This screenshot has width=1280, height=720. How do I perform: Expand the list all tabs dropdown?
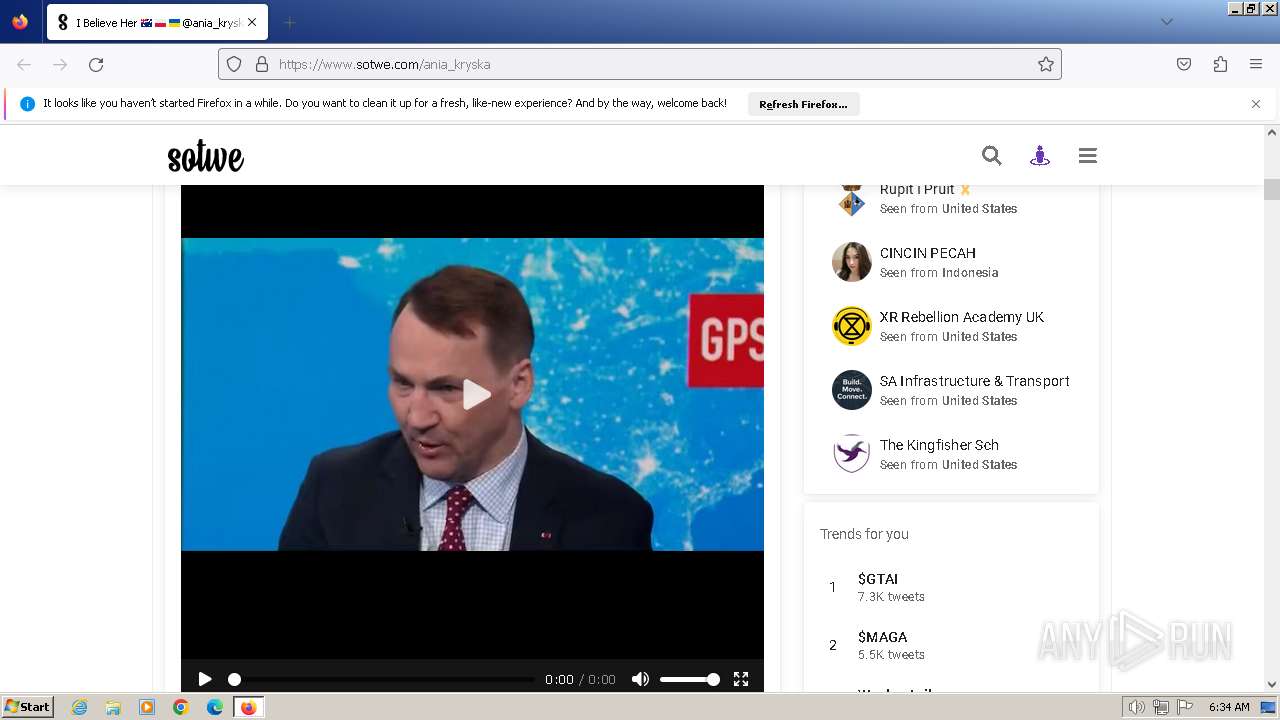1166,22
